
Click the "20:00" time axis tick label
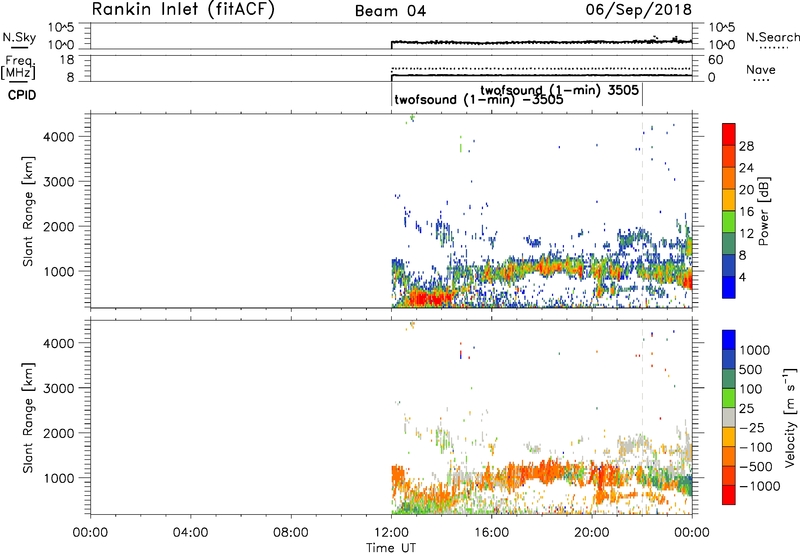click(x=592, y=533)
